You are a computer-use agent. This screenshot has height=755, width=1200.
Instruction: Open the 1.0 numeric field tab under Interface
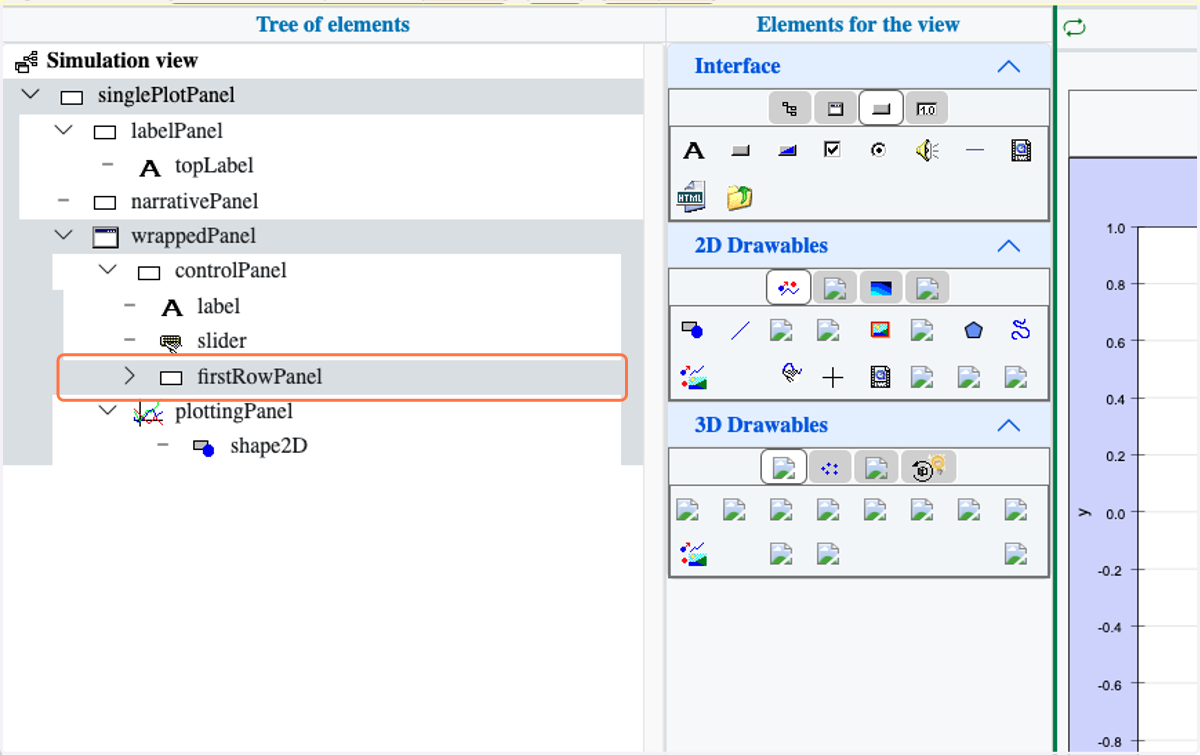926,108
